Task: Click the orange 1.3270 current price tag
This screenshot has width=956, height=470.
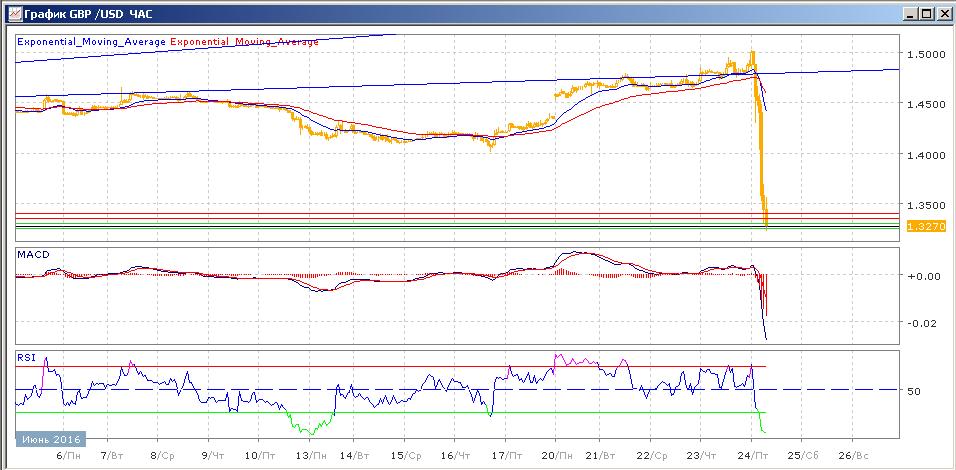Action: click(x=926, y=226)
